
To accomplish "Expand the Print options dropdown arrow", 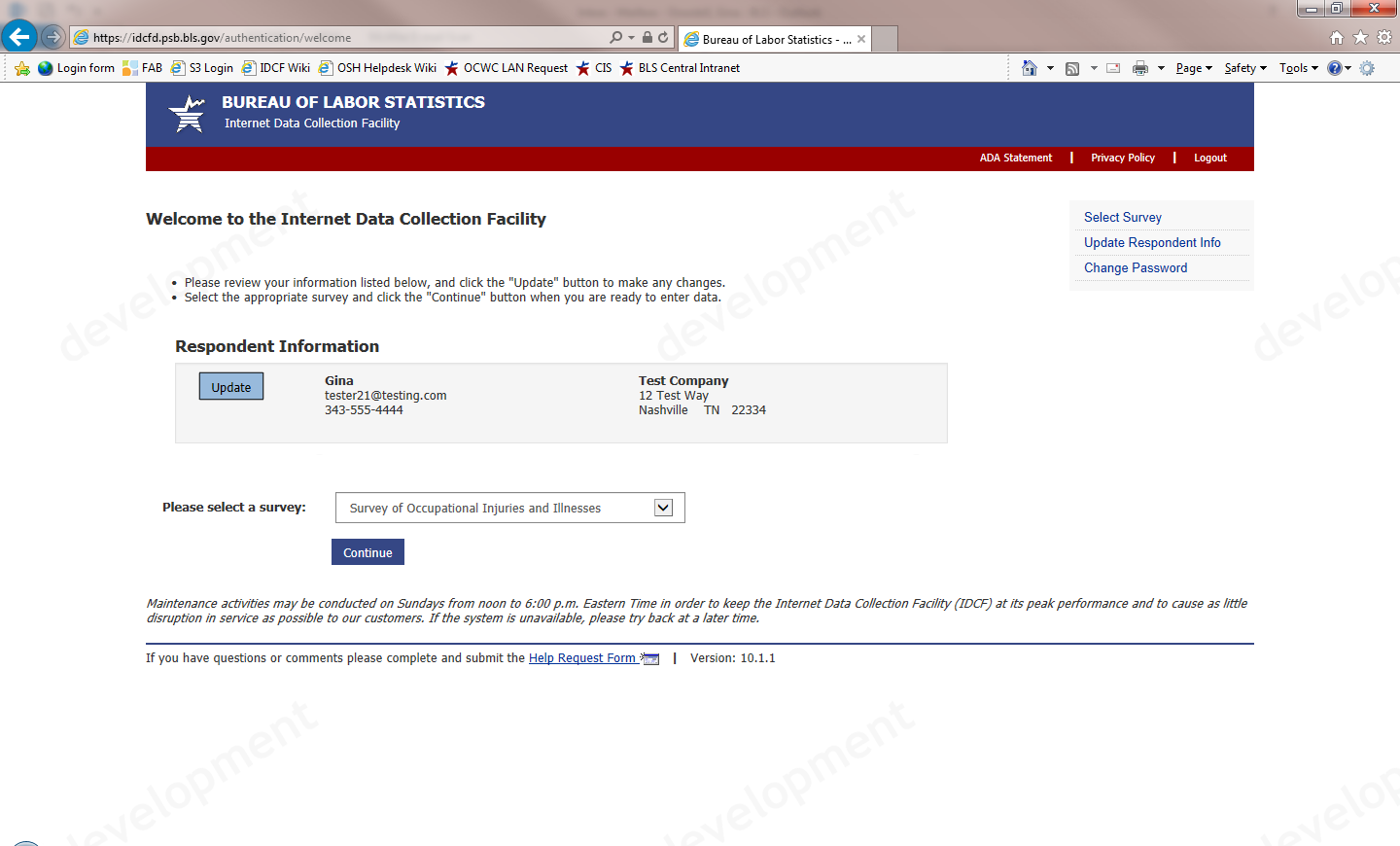I will (1161, 68).
